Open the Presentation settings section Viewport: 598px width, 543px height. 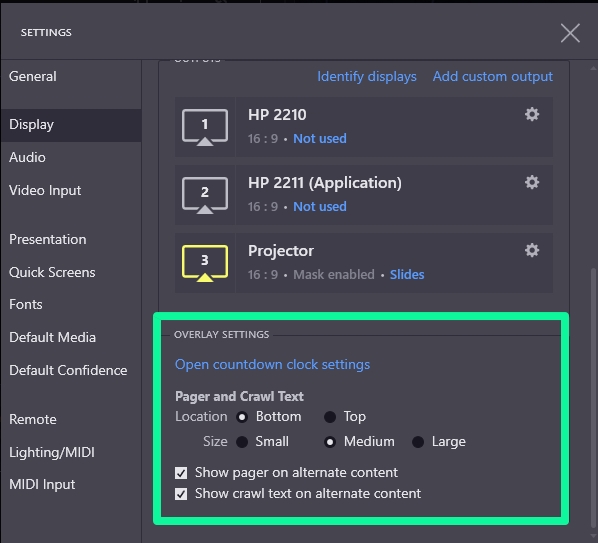pos(71,239)
